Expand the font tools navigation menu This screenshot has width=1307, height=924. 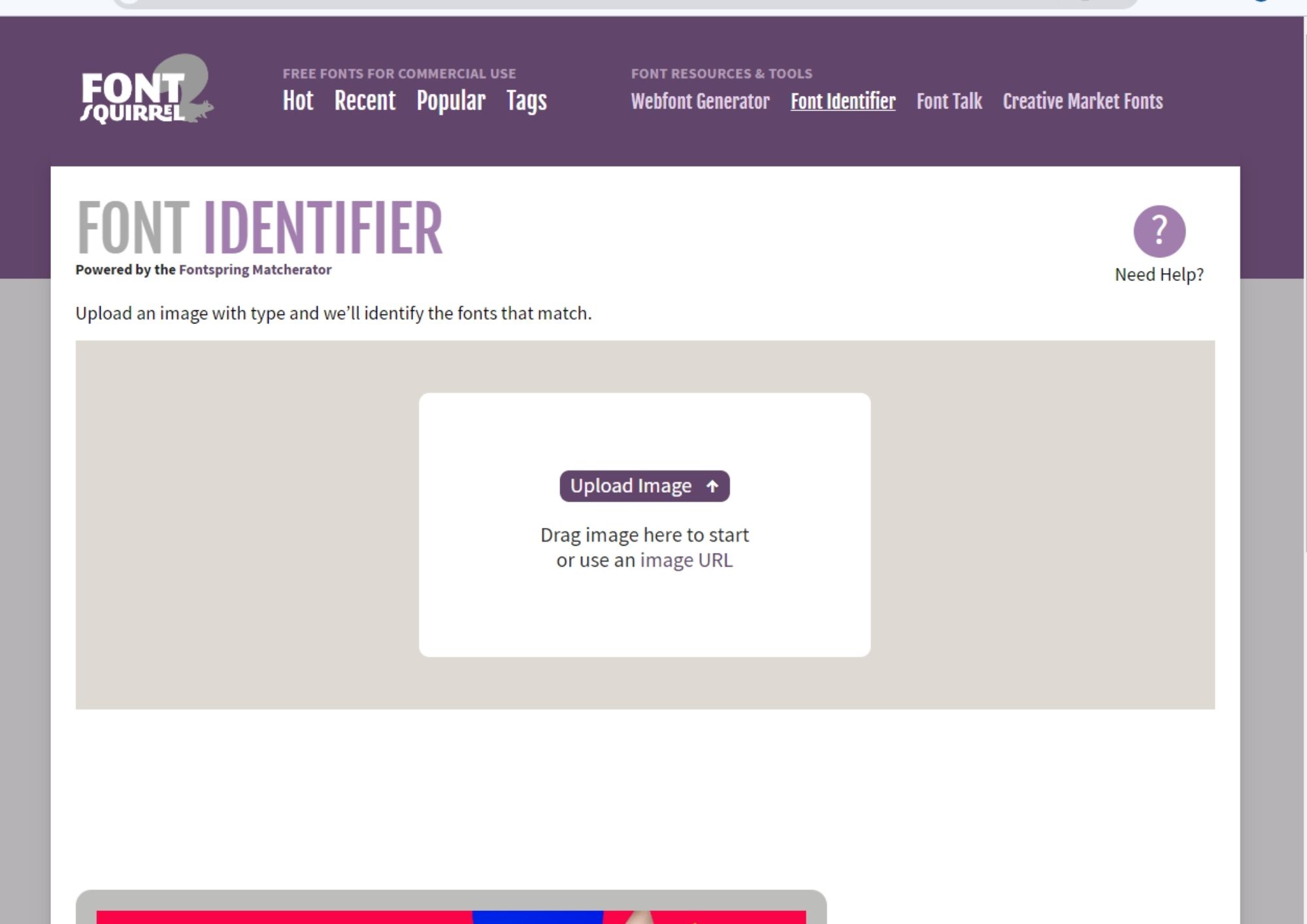(x=721, y=73)
